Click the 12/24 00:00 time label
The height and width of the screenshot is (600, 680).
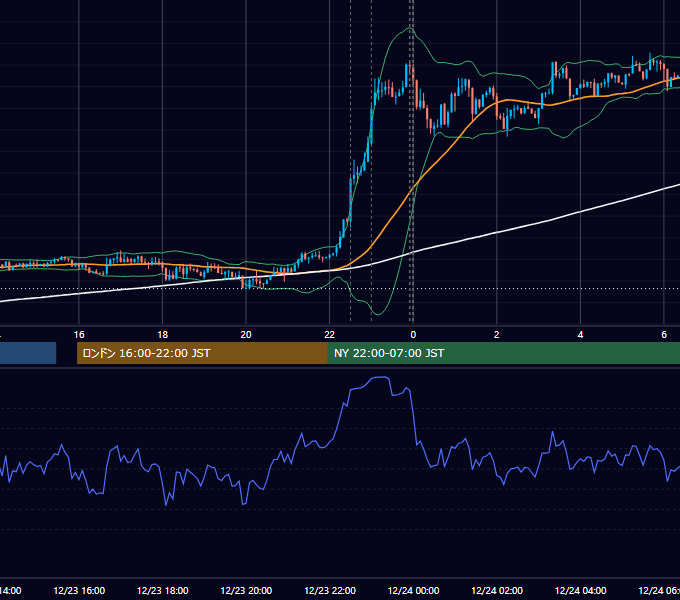point(413,590)
